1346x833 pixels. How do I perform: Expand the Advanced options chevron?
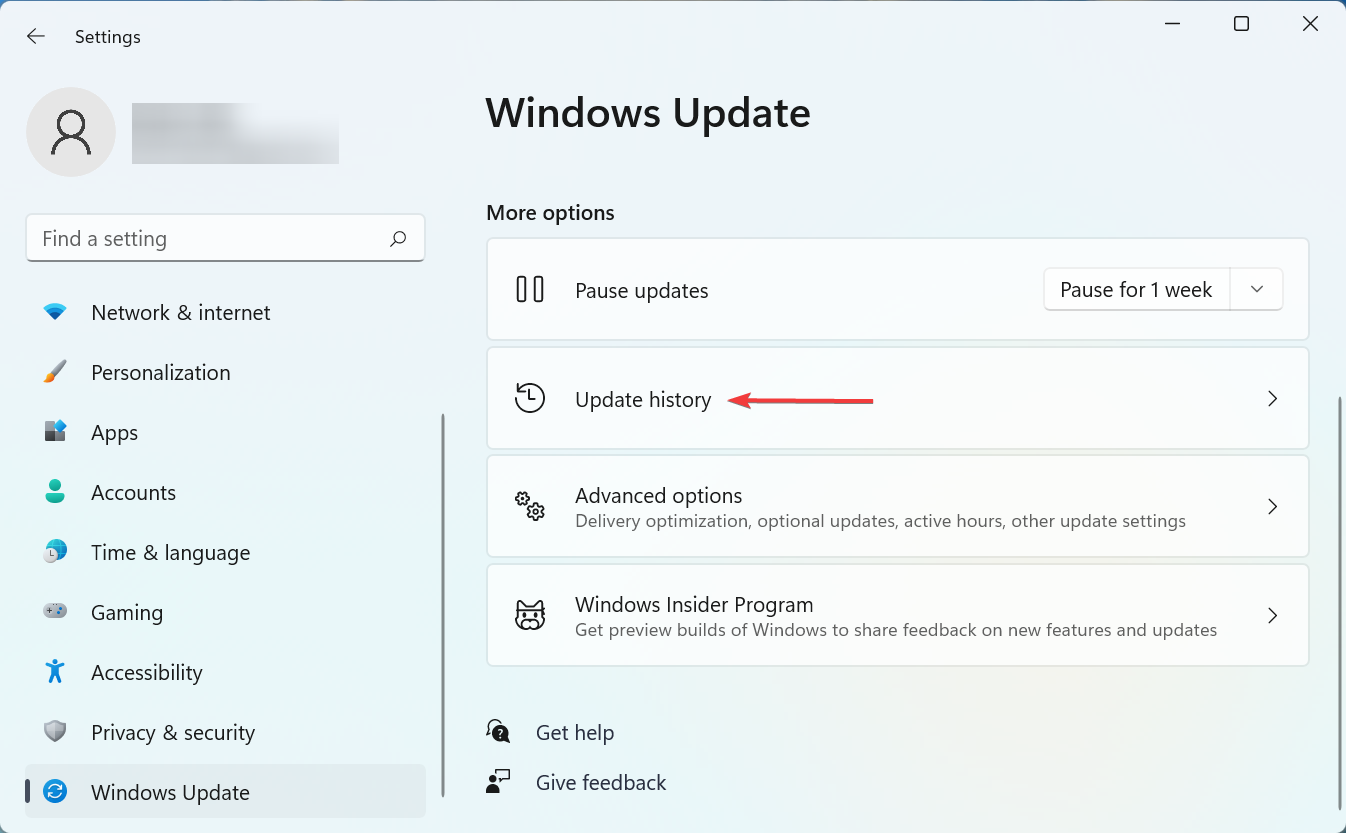click(1272, 506)
